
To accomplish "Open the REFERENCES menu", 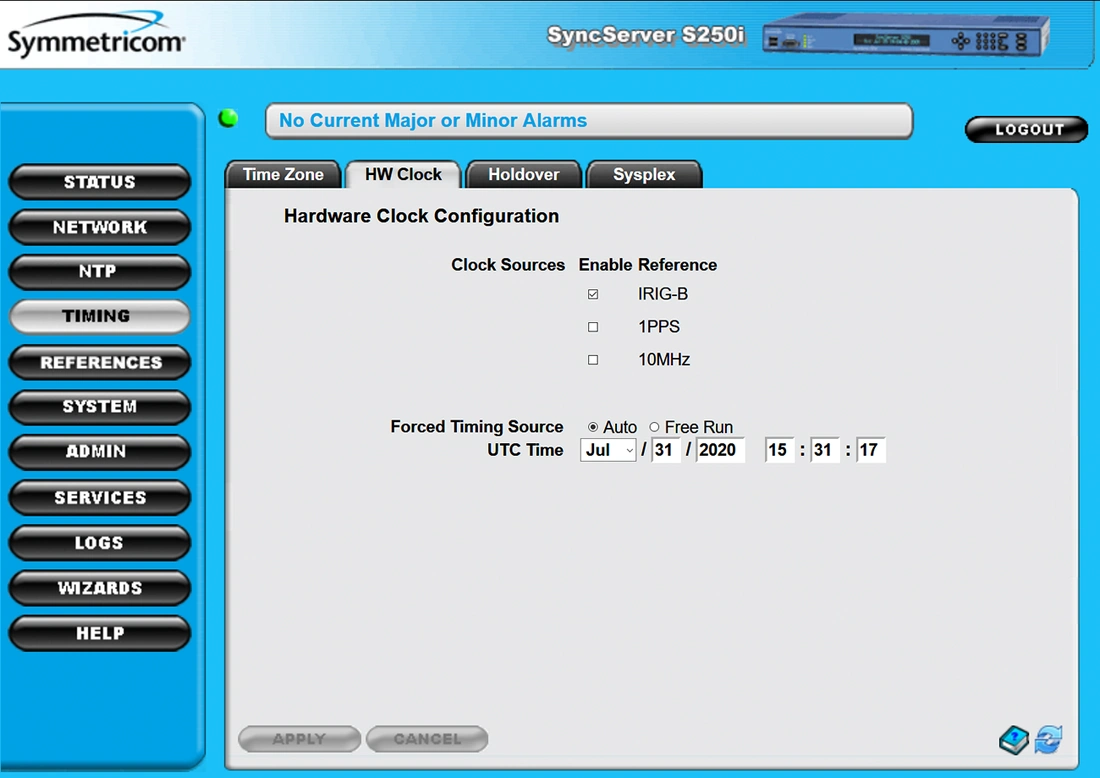I will [100, 362].
